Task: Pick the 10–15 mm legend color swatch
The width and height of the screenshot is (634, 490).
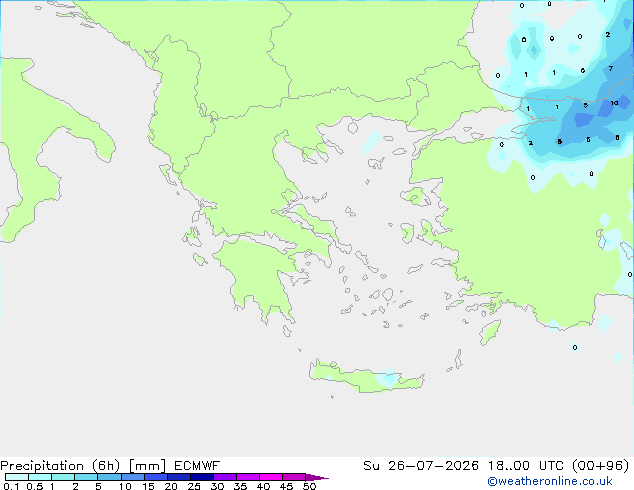Action: [x=133, y=477]
